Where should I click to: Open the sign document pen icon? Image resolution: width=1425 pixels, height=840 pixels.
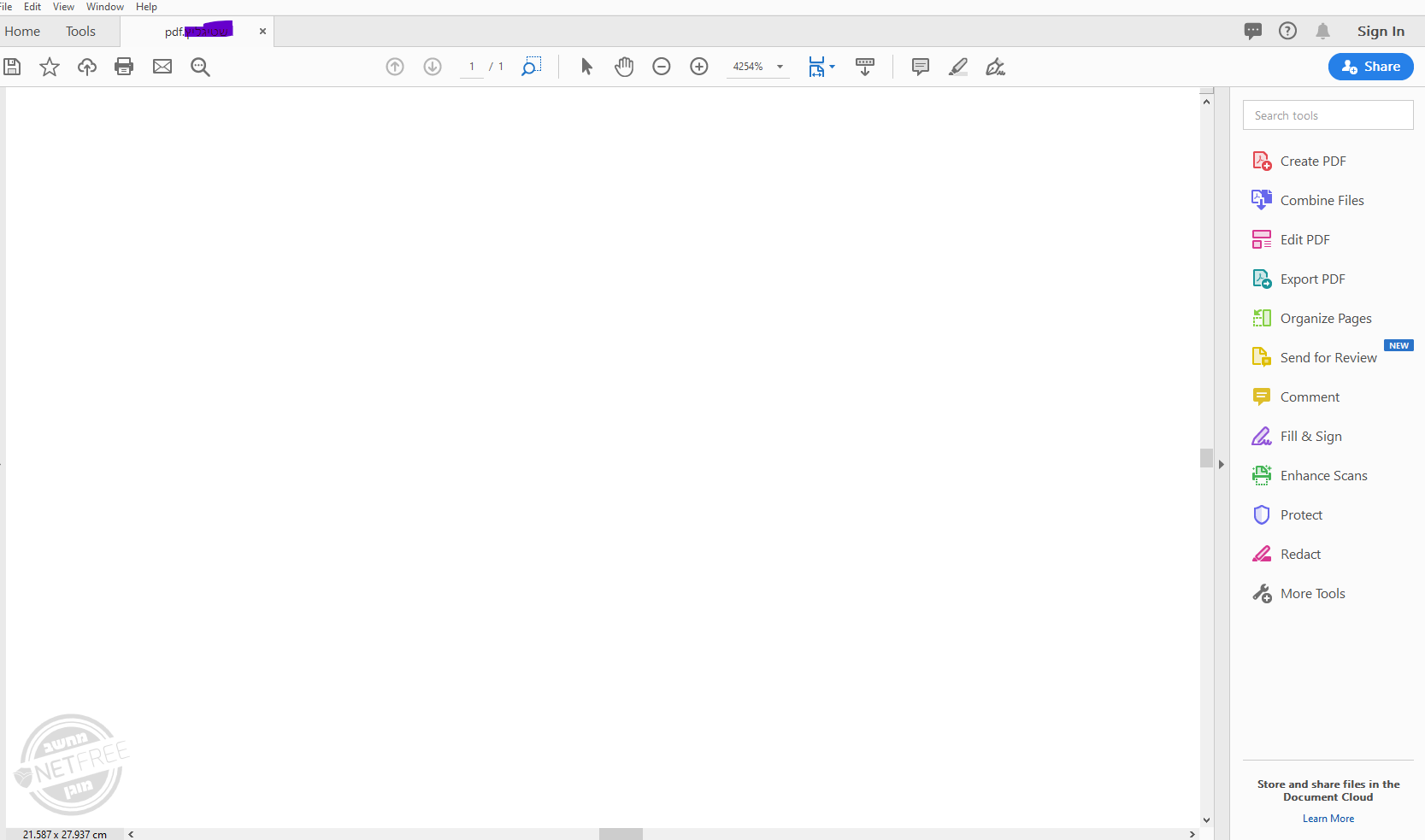[995, 67]
